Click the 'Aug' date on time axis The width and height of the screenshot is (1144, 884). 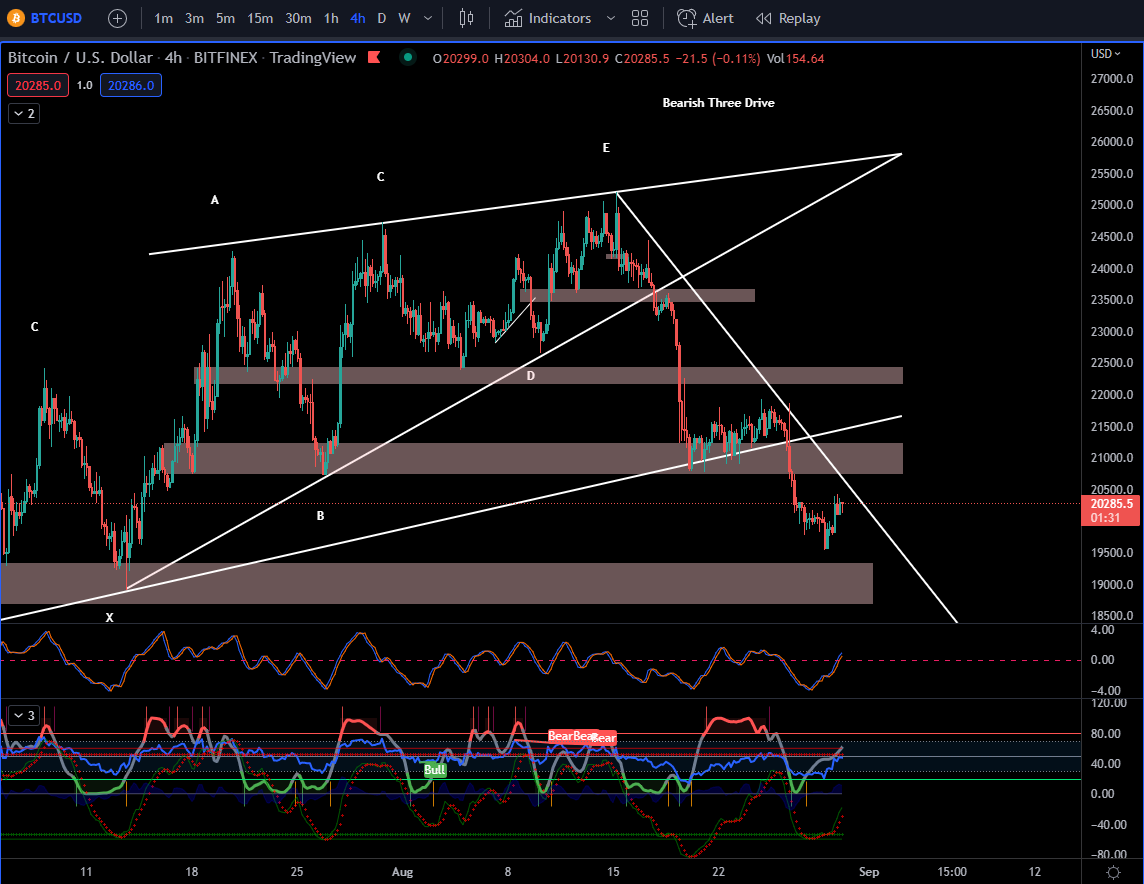[402, 872]
